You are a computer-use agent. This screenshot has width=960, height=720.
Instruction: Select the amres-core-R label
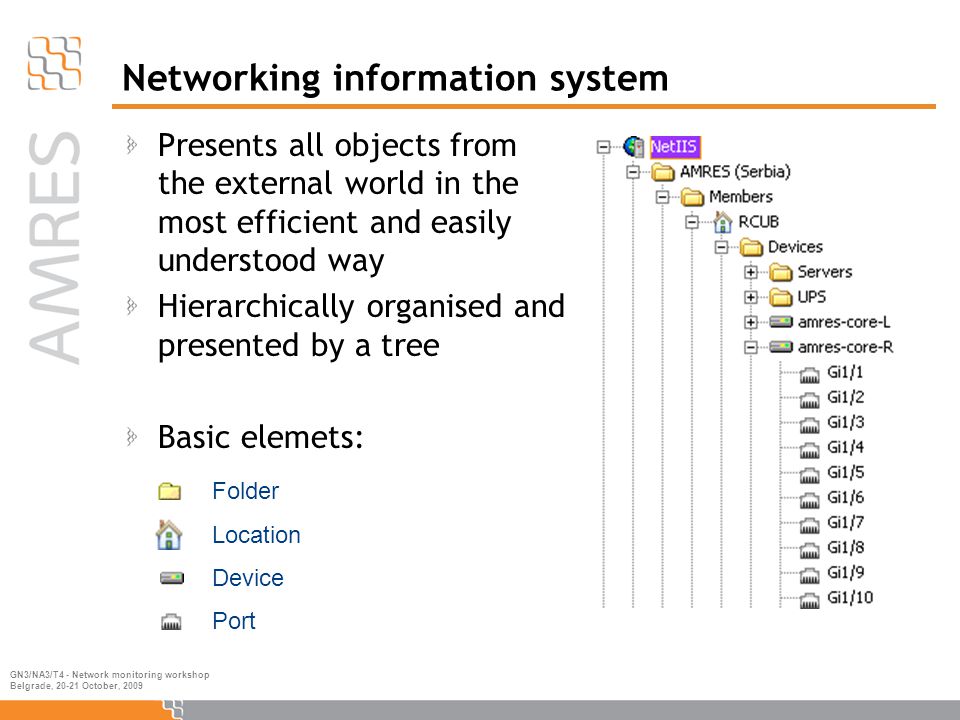[846, 347]
